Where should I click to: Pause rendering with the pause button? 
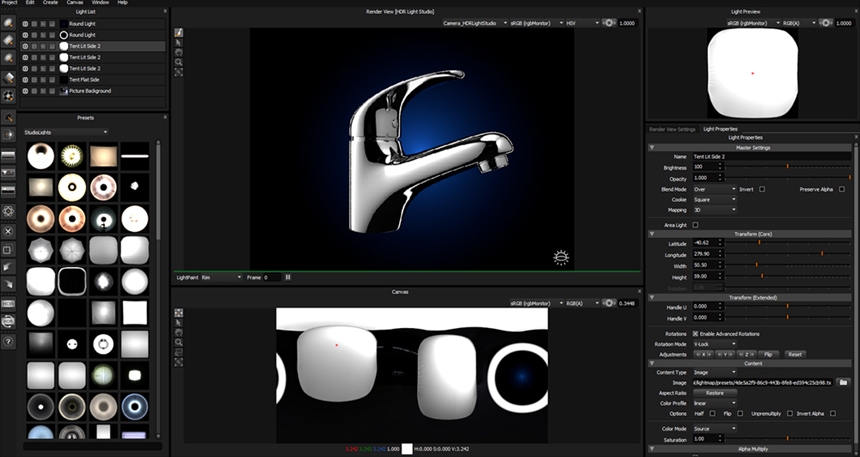coord(288,278)
